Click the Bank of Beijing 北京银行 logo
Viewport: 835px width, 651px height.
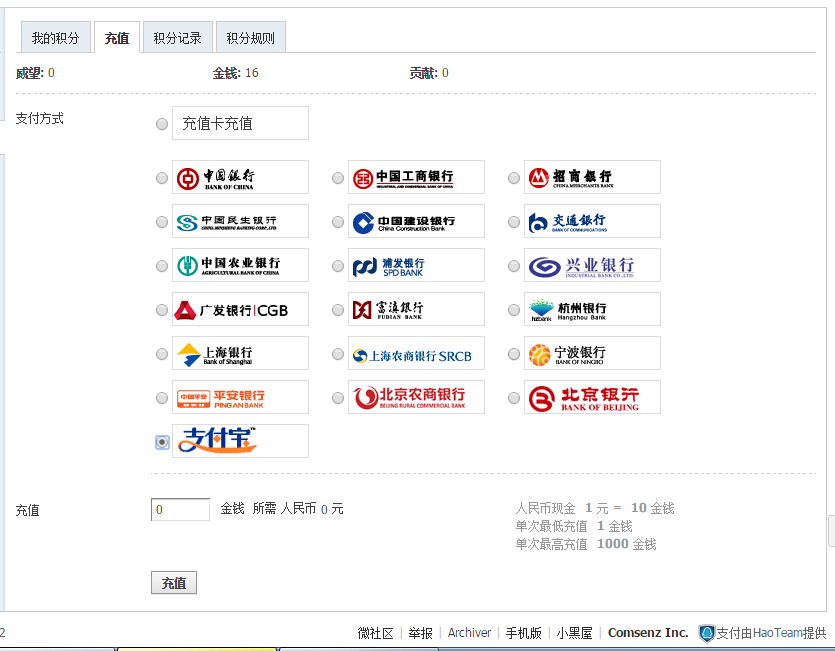[x=592, y=397]
